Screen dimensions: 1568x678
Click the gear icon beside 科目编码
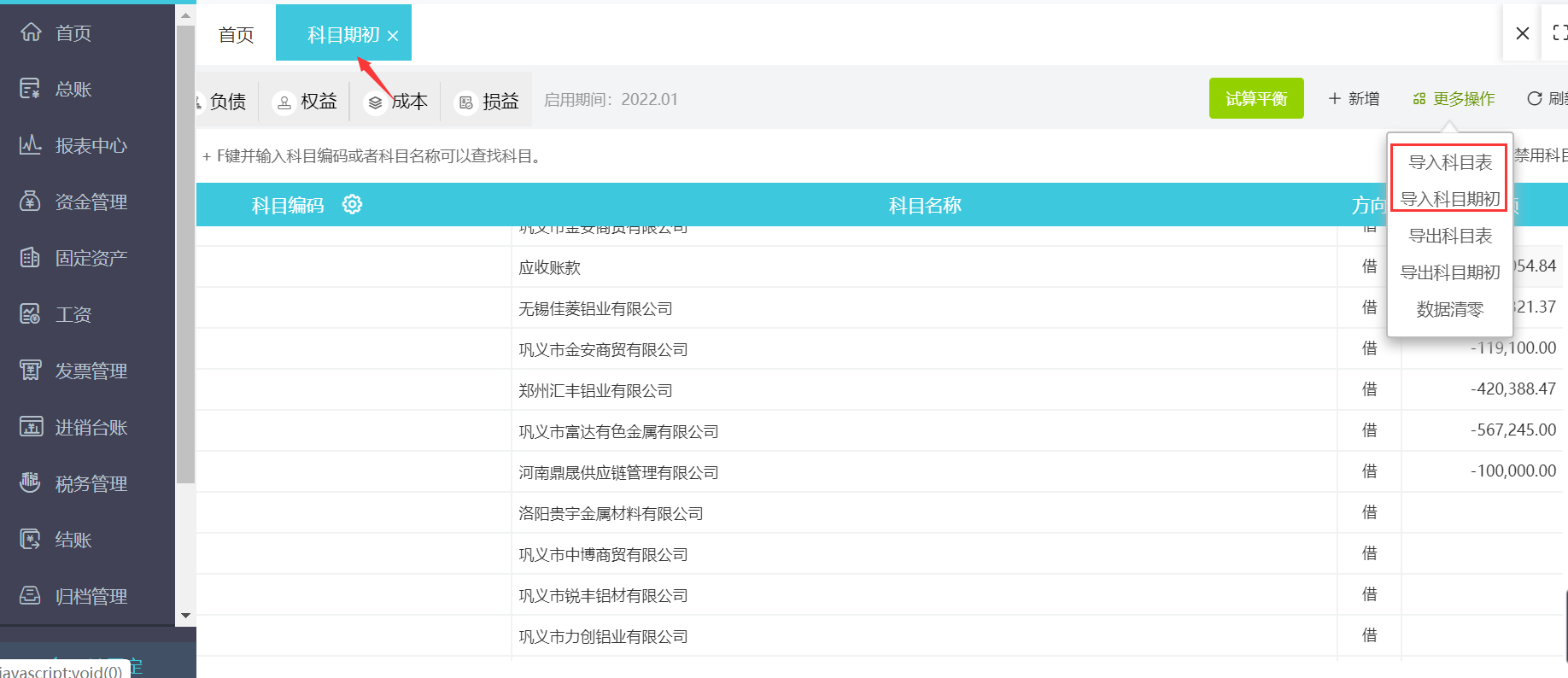352,205
